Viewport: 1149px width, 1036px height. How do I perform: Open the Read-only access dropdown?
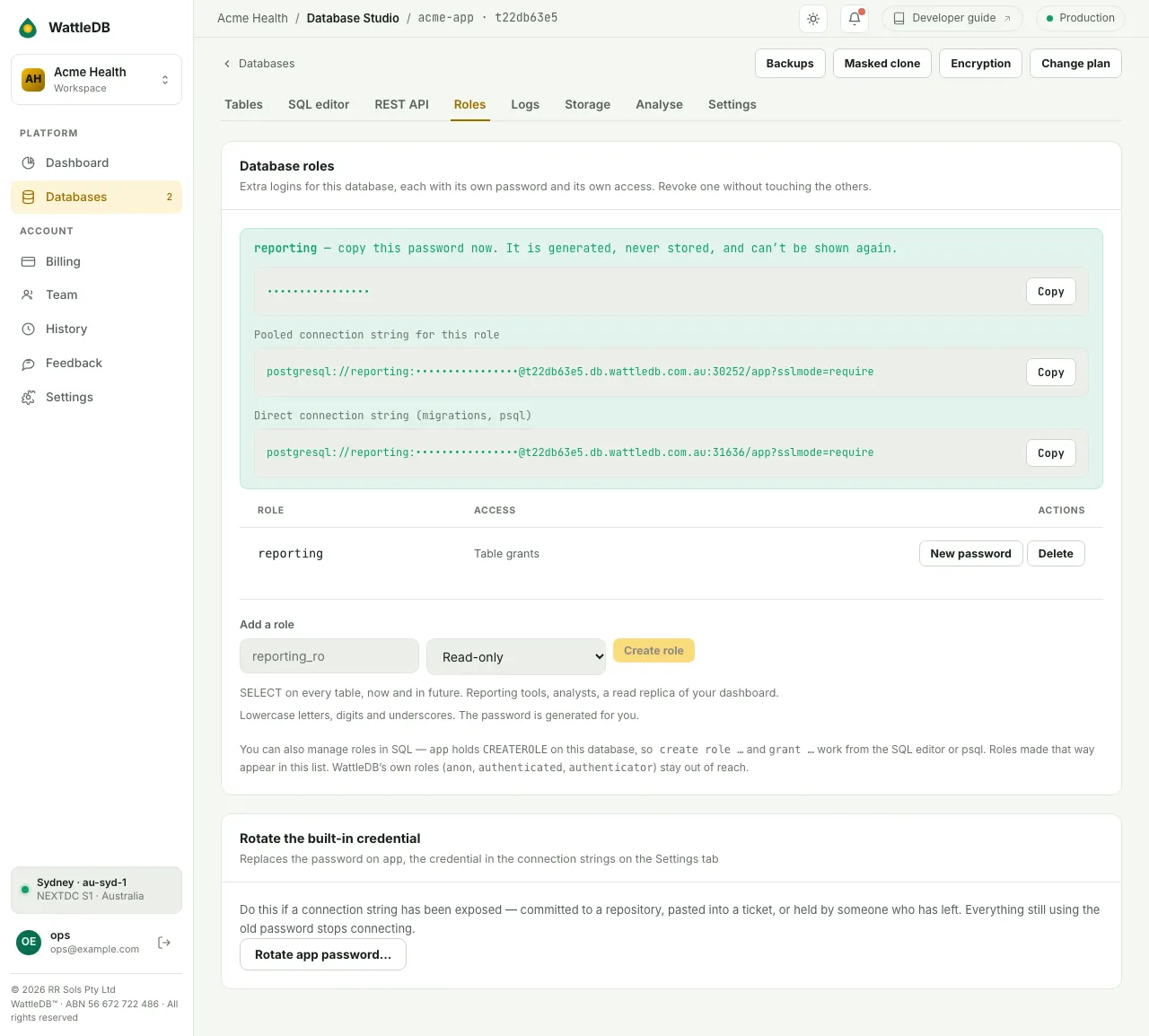pyautogui.click(x=516, y=656)
